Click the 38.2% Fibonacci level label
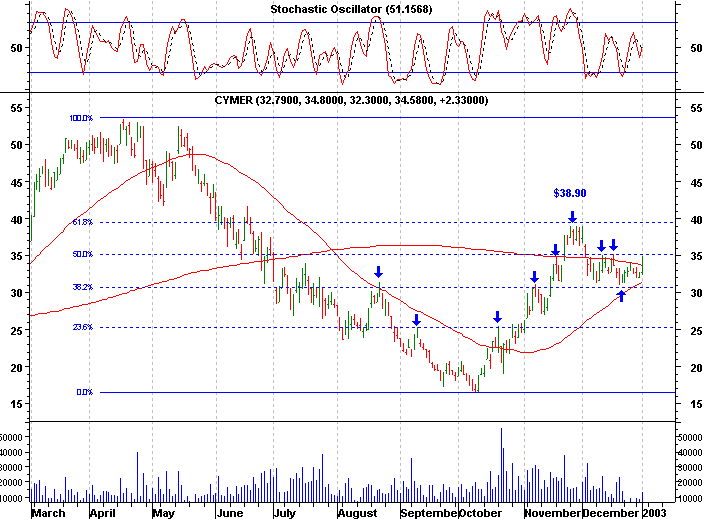Screen dimensions: 705x519 (x=83, y=287)
